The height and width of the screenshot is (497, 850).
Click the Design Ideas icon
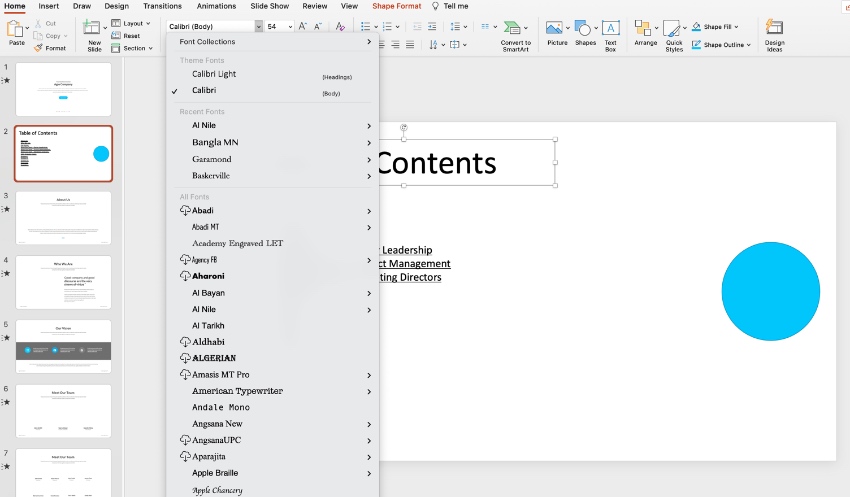[x=774, y=27]
